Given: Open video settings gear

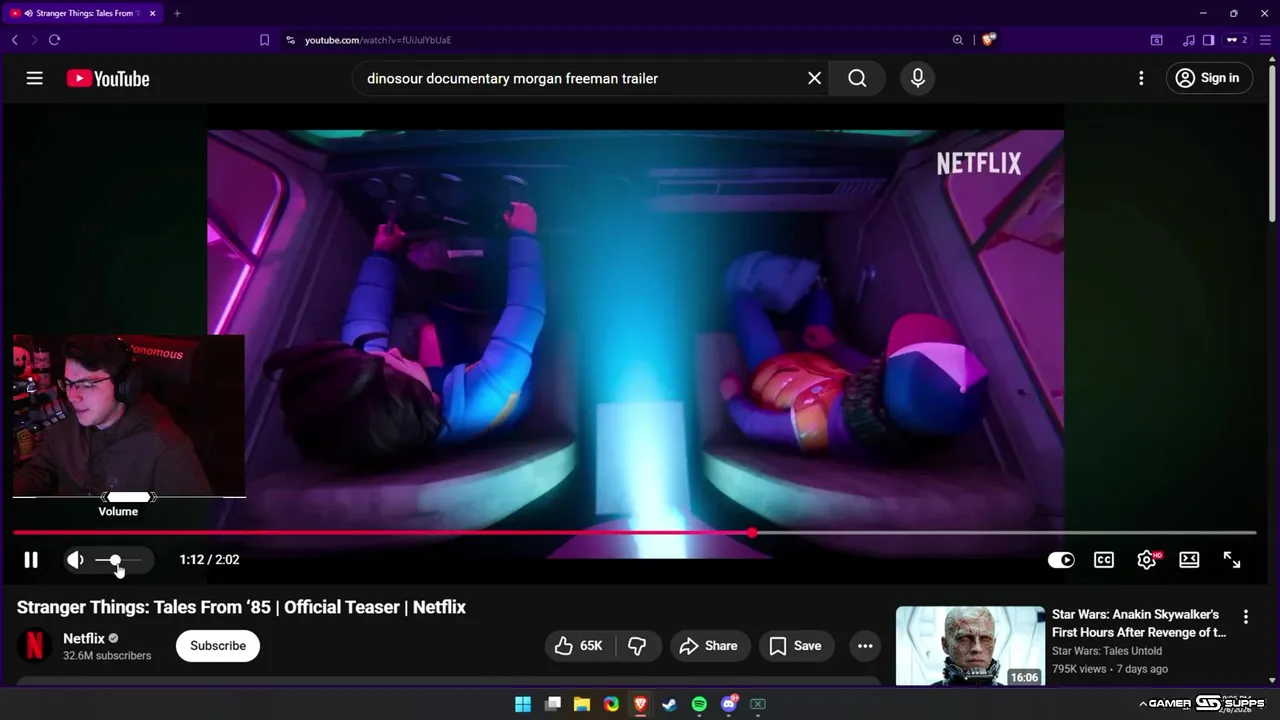Looking at the screenshot, I should click(x=1147, y=560).
